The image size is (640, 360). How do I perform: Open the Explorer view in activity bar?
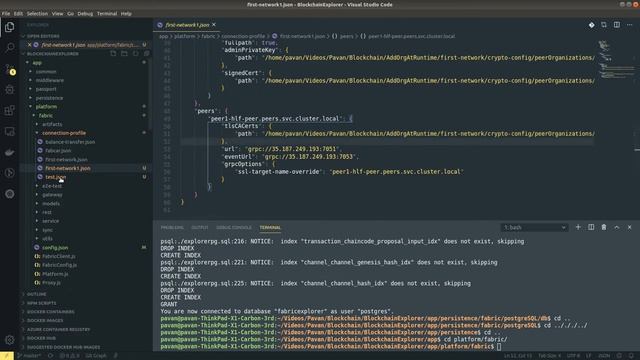[x=9, y=27]
